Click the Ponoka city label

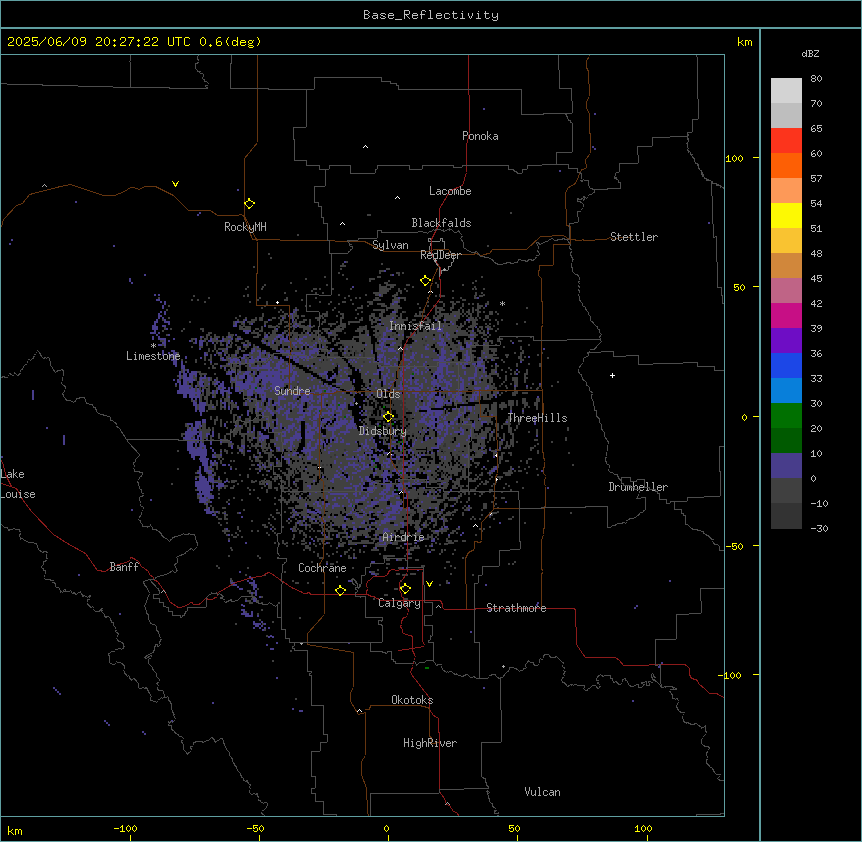pyautogui.click(x=480, y=136)
